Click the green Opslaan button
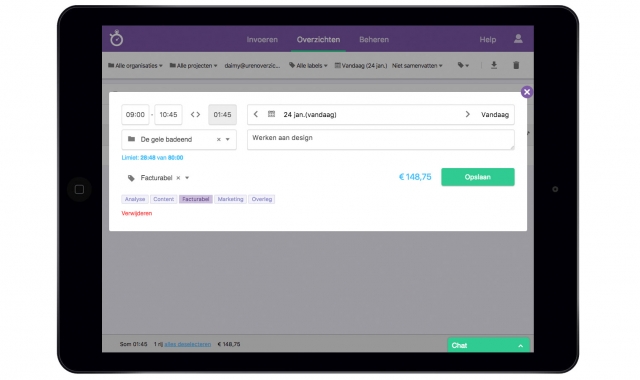This screenshot has height=380, width=640. click(478, 177)
